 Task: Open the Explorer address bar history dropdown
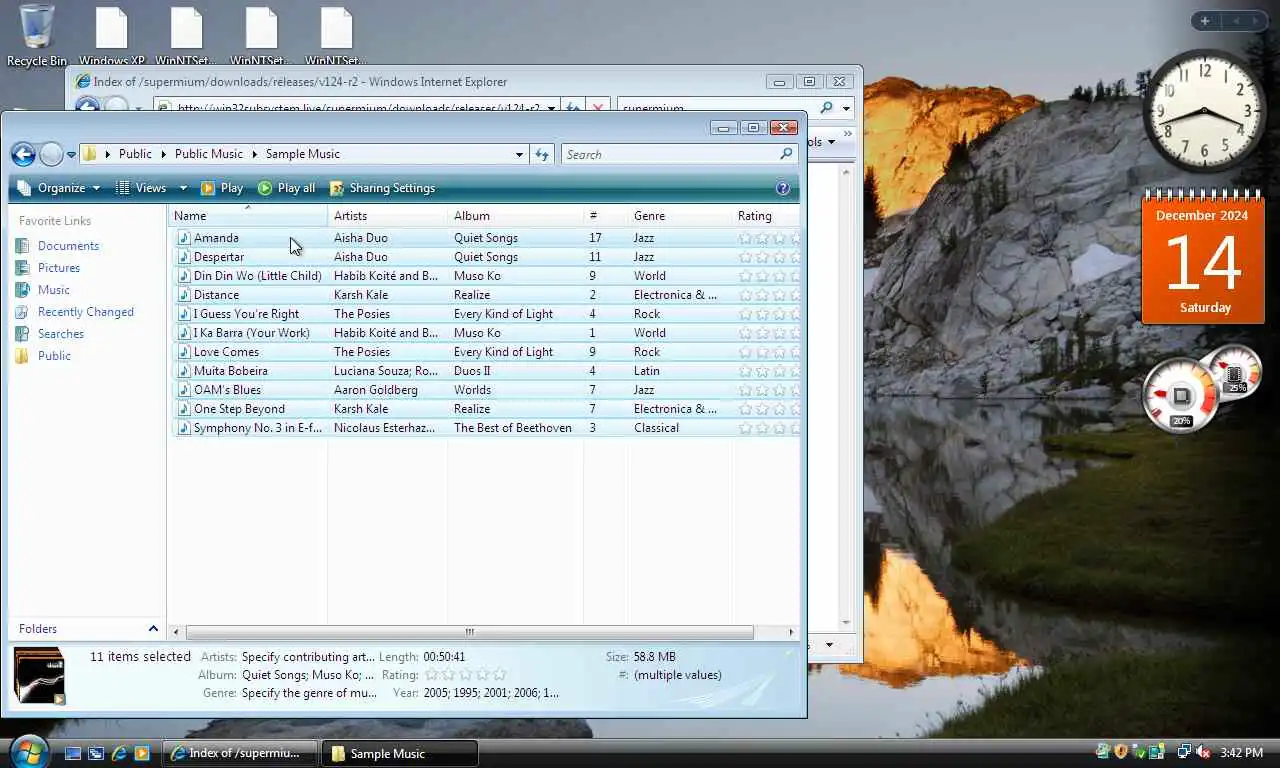click(x=519, y=154)
